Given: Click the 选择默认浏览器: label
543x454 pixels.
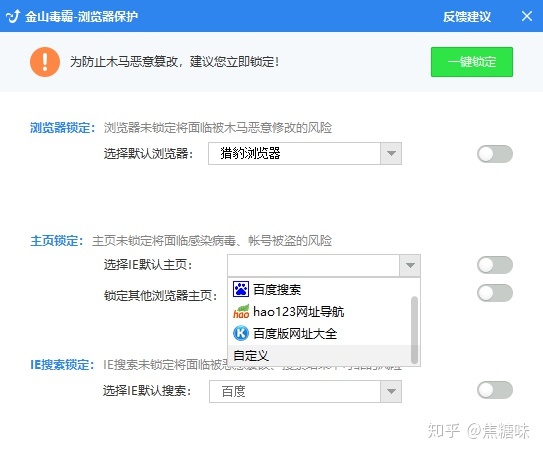Looking at the screenshot, I should click(148, 153).
